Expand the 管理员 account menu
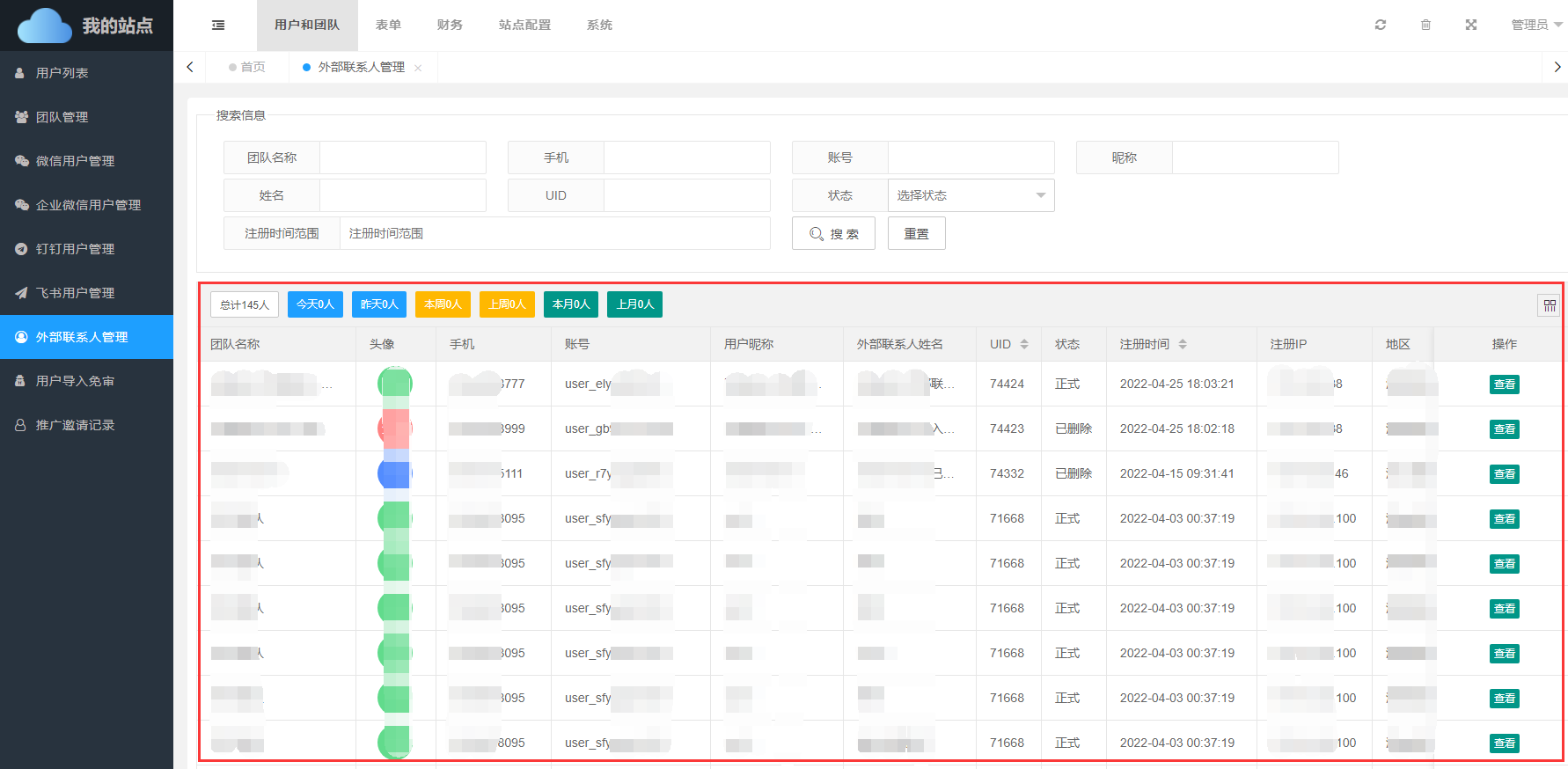The width and height of the screenshot is (1568, 769). (1535, 25)
